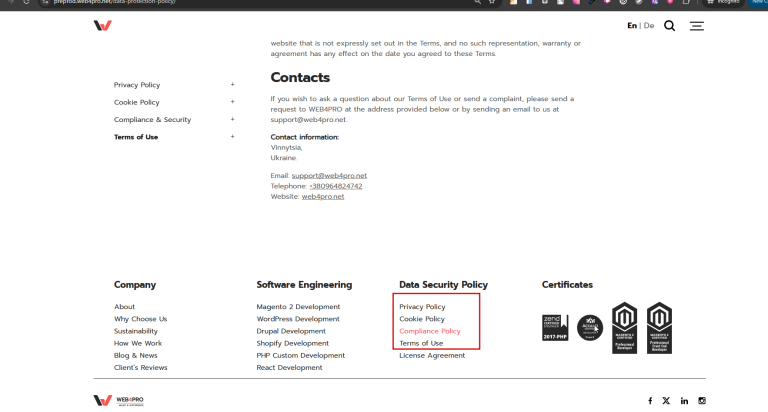Open the About footer link

click(x=124, y=307)
